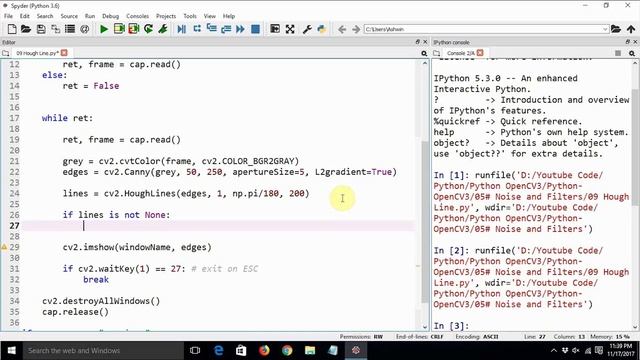The image size is (640, 360).
Task: Debug step over current line icon
Action: 197,29
